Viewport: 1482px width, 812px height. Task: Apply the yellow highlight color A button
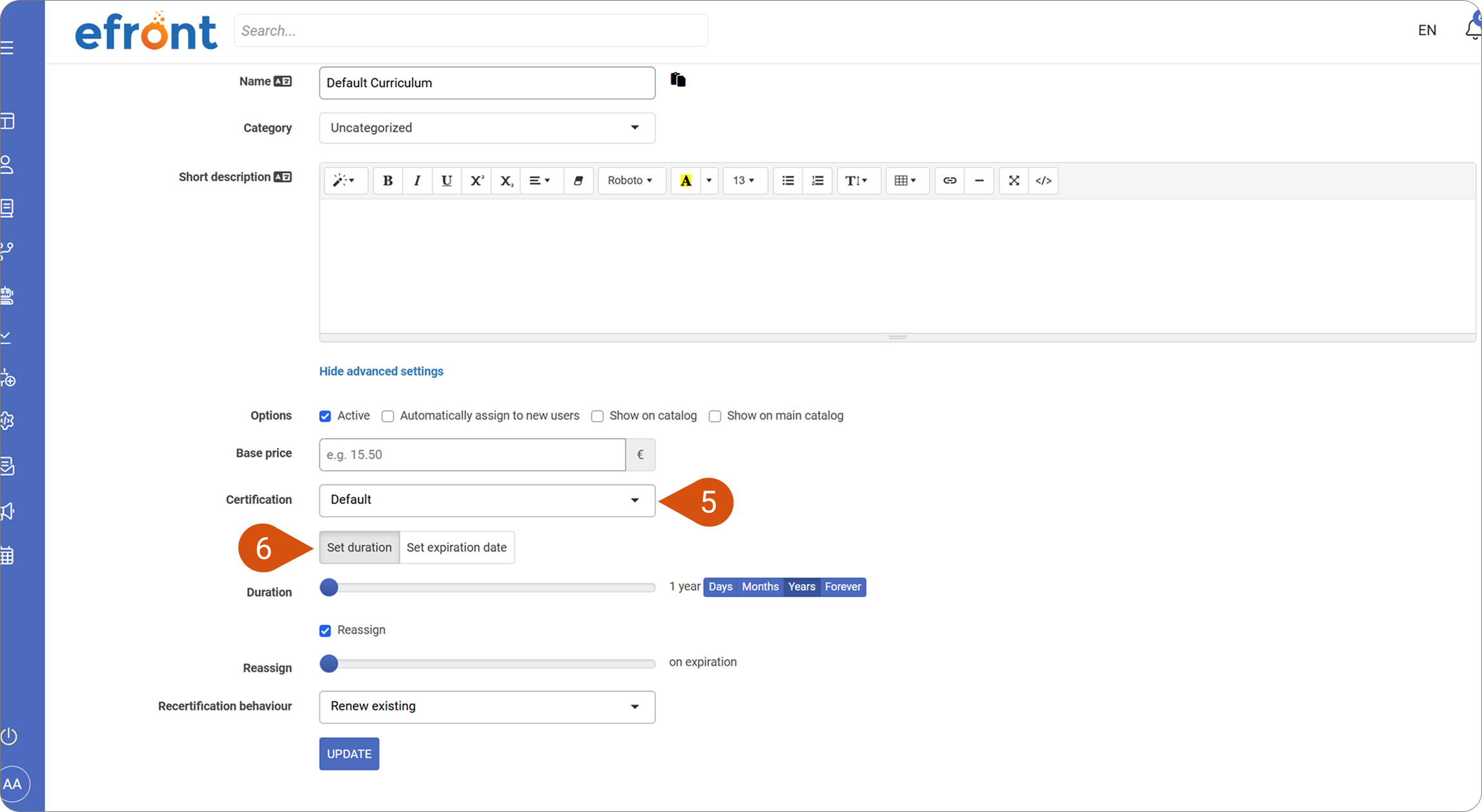[x=686, y=181]
